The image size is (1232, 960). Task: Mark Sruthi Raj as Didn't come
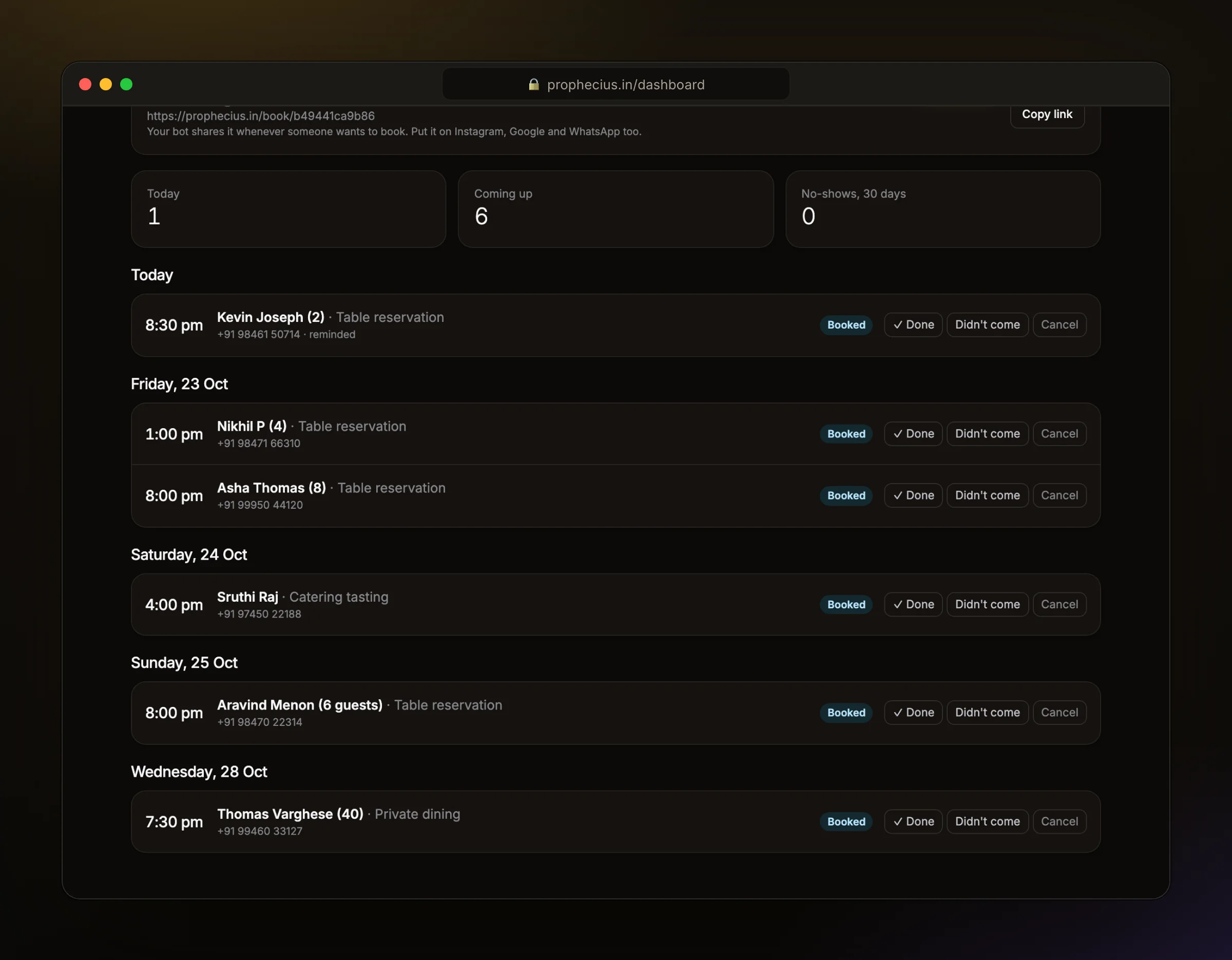coord(987,604)
